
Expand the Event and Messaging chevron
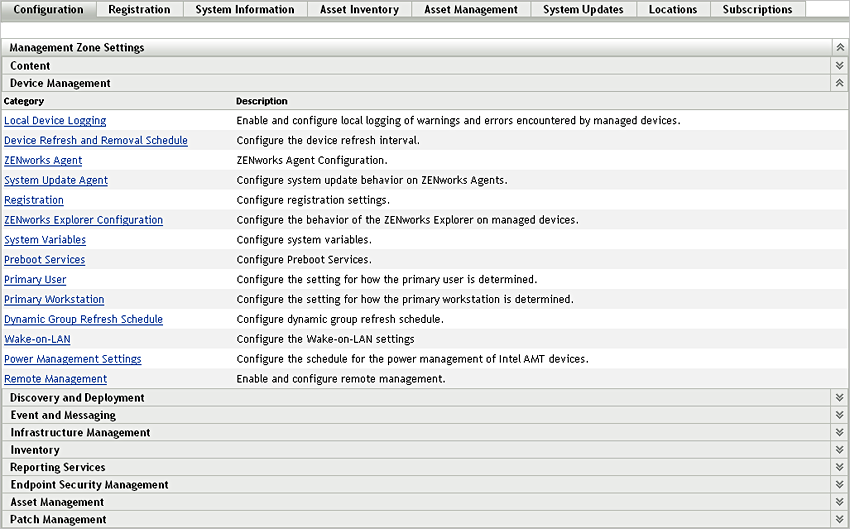coord(839,415)
